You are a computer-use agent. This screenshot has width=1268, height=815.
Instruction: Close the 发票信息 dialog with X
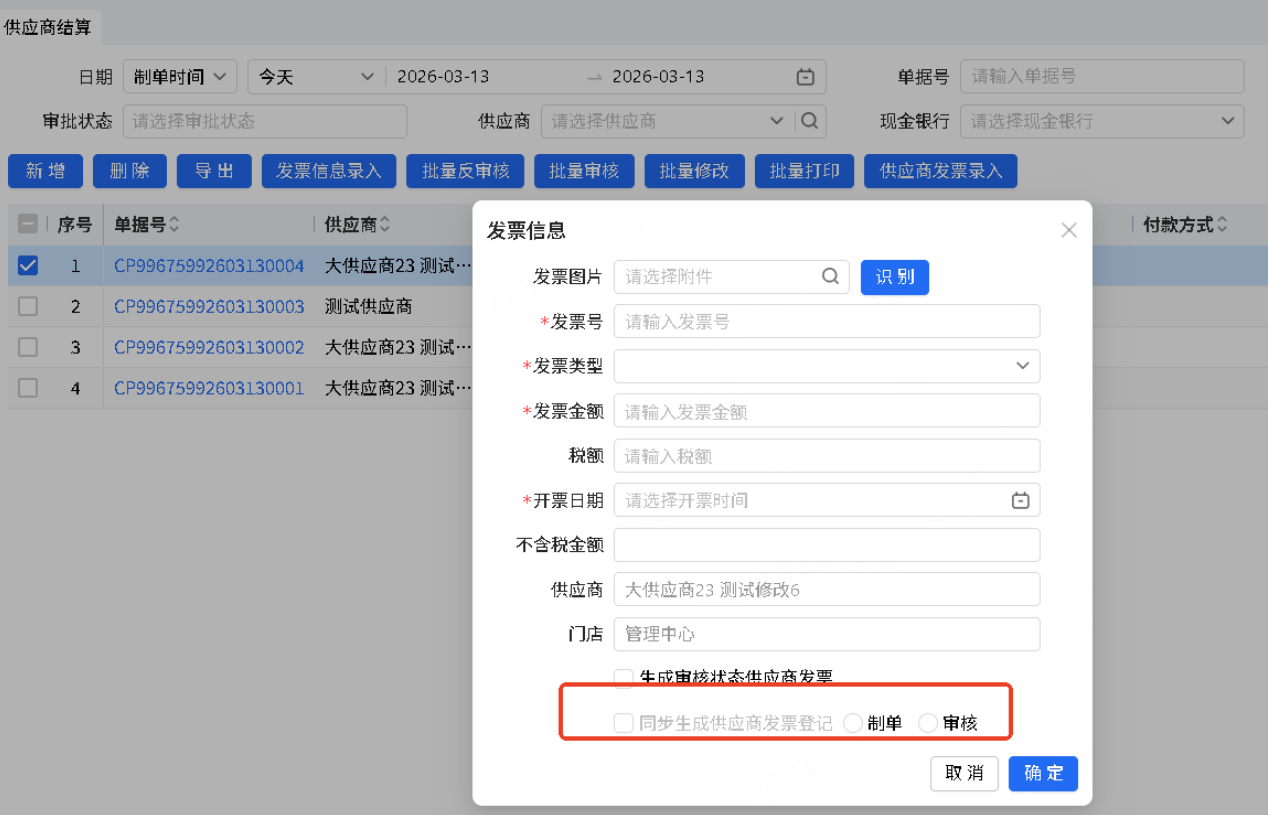pyautogui.click(x=1069, y=230)
